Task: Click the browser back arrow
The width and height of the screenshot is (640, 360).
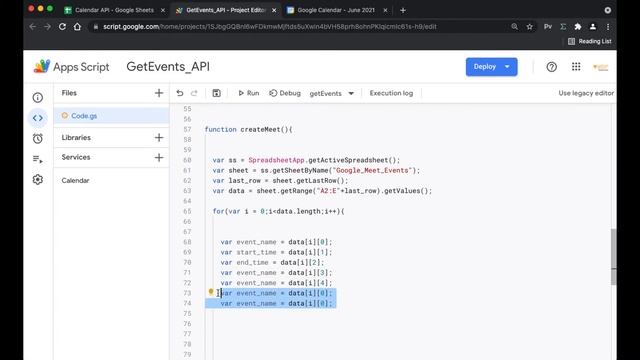Action: click(x=33, y=27)
